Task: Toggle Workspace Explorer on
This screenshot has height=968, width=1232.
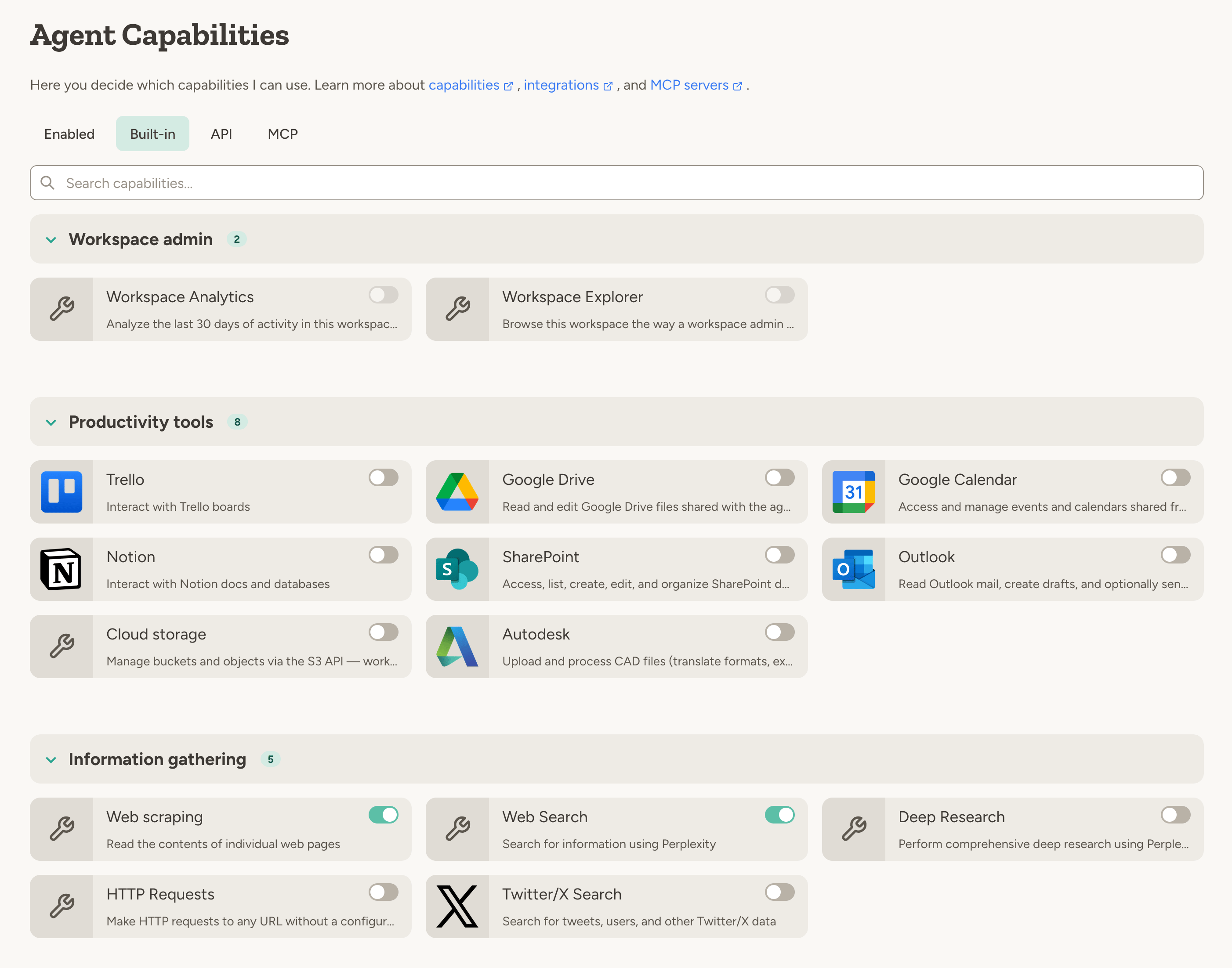Action: tap(779, 295)
